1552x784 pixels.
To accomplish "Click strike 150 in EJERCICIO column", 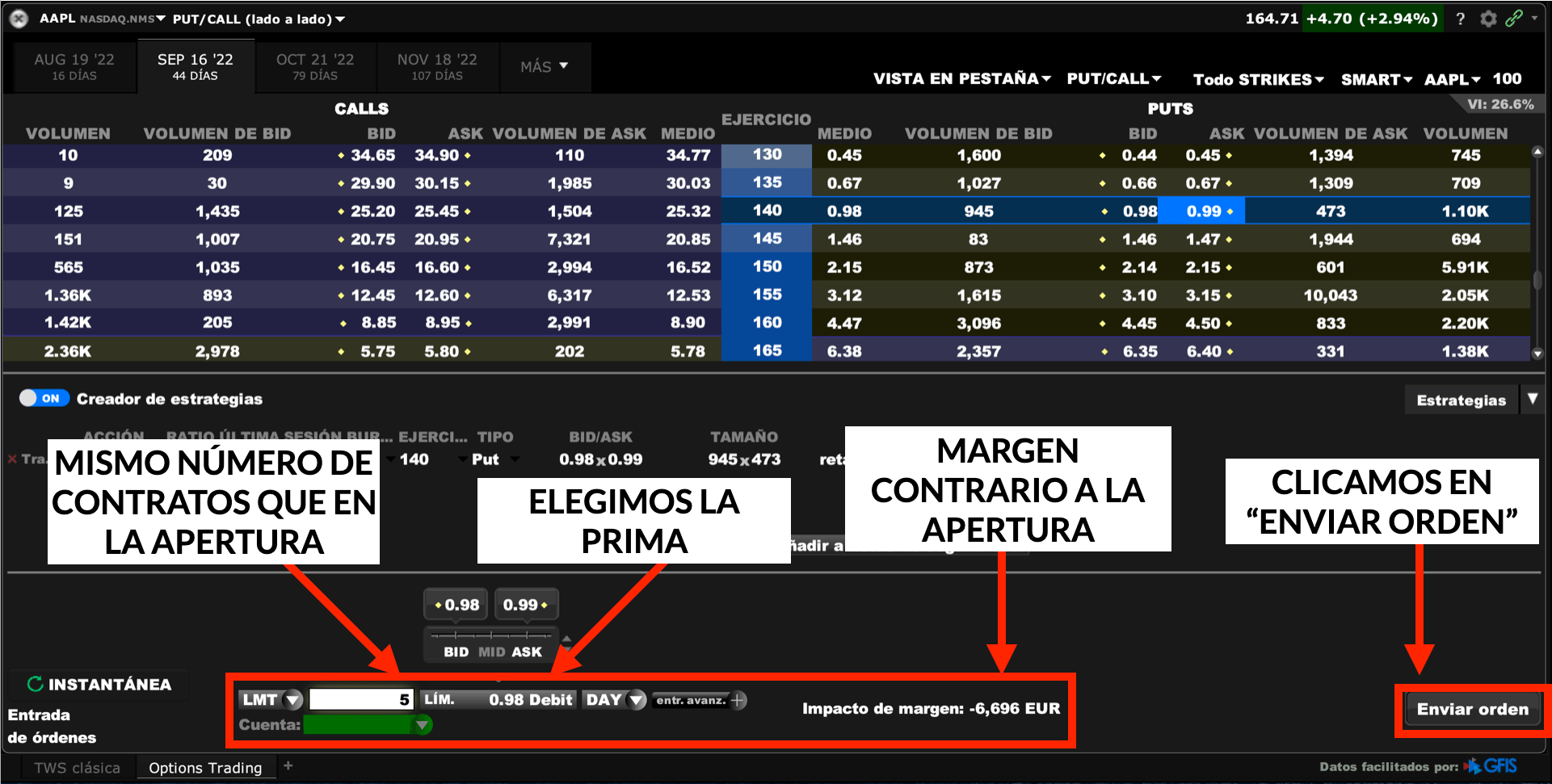I will pyautogui.click(x=767, y=266).
